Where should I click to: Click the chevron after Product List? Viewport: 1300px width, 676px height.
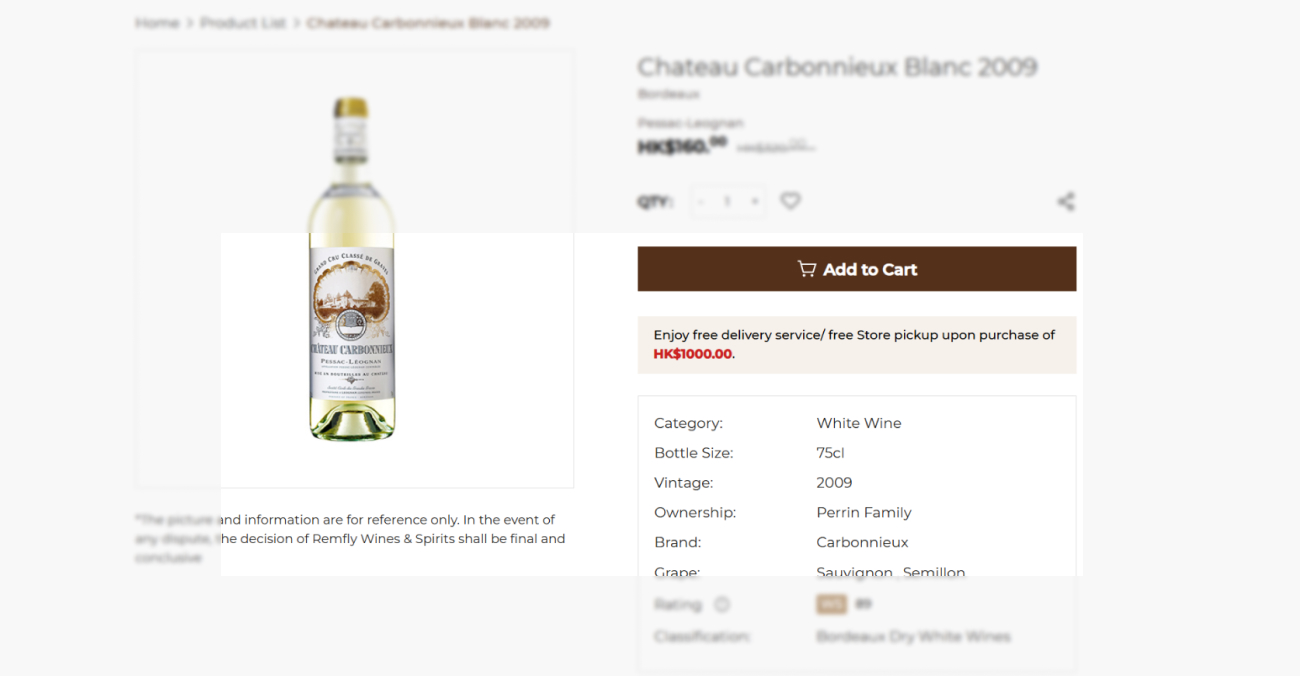click(294, 22)
